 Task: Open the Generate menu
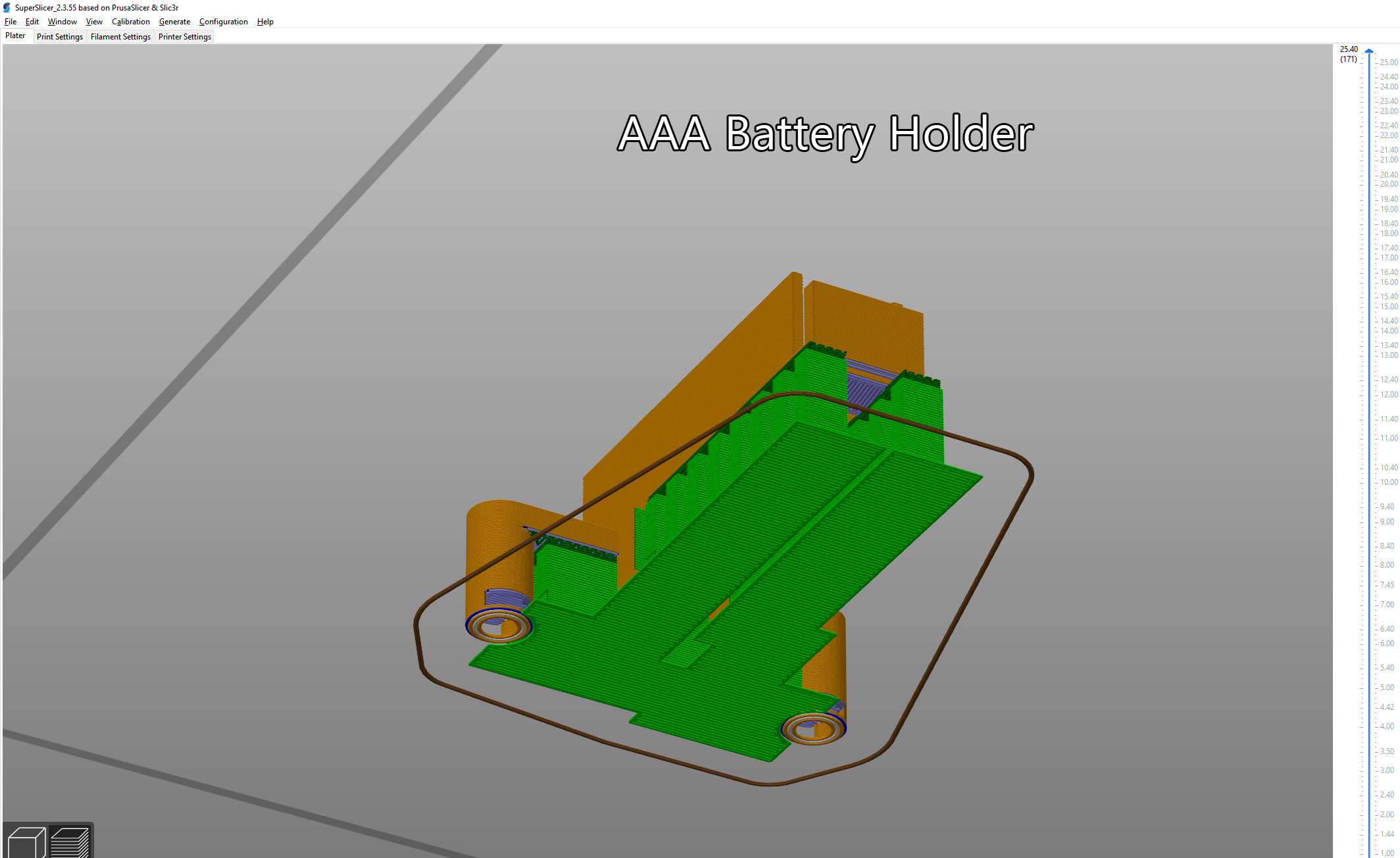coord(174,21)
